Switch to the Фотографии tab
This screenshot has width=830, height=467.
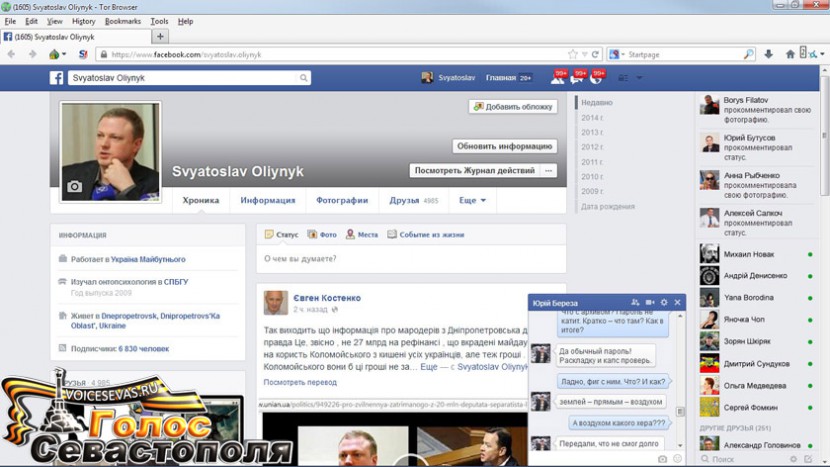click(342, 200)
